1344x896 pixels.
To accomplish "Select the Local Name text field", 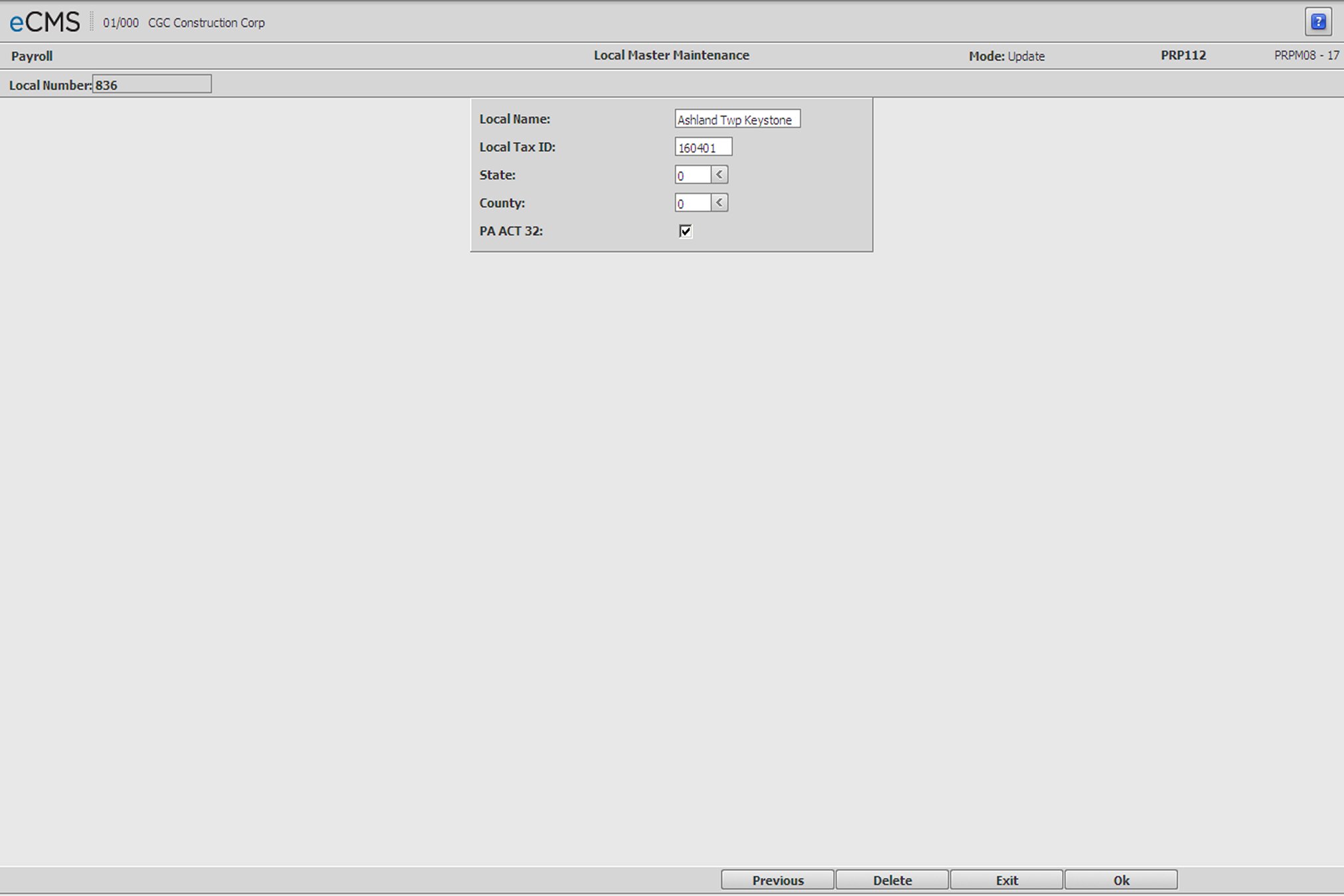I will coord(738,118).
